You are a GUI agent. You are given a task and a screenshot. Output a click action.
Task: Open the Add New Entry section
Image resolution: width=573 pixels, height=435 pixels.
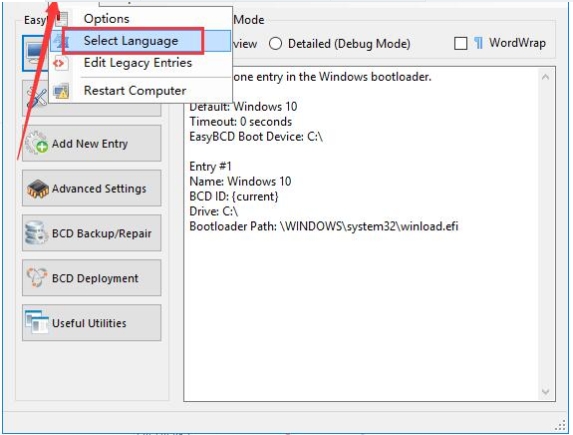pyautogui.click(x=91, y=143)
